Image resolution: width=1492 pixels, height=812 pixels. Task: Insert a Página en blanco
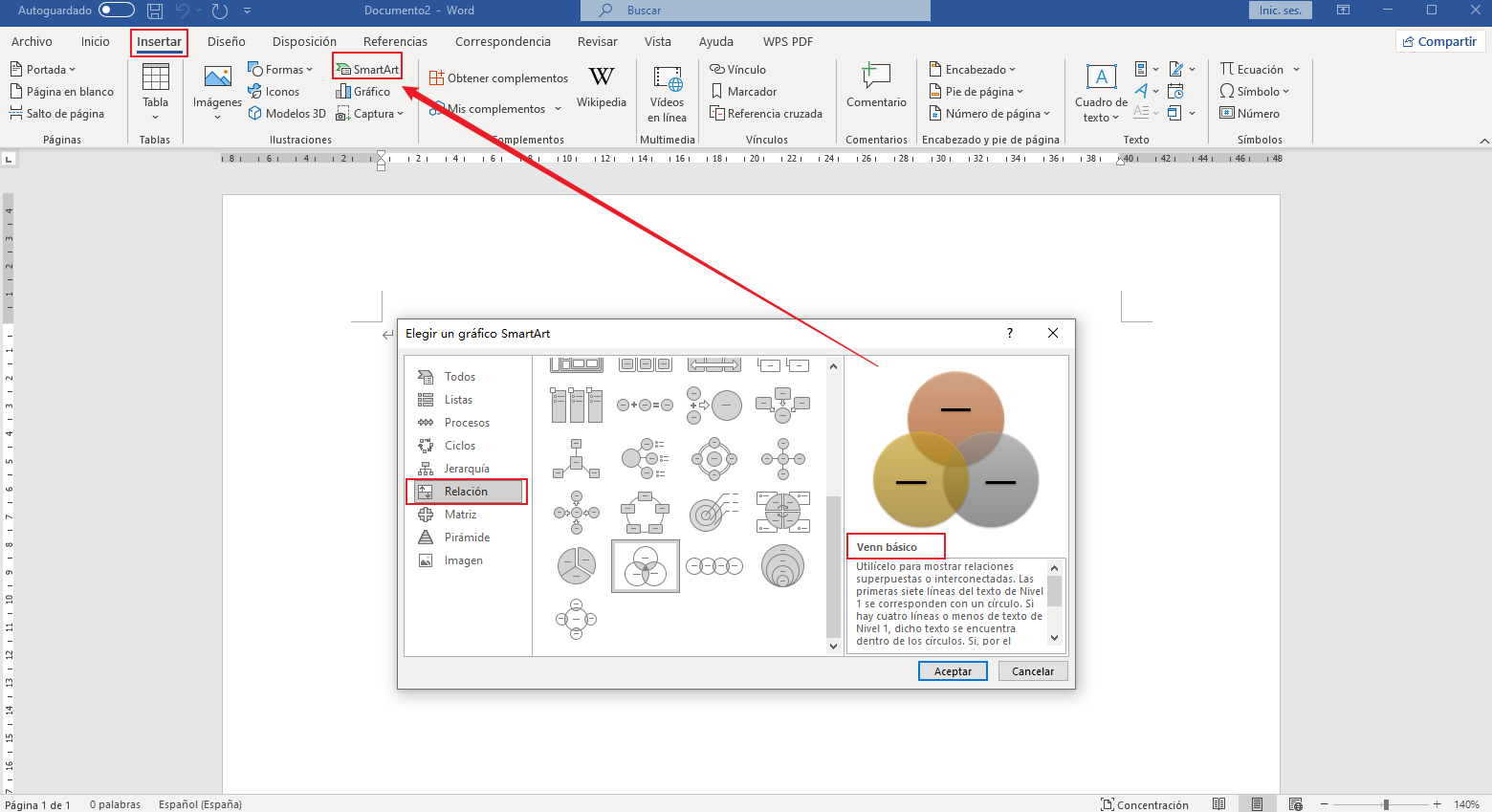pyautogui.click(x=62, y=92)
